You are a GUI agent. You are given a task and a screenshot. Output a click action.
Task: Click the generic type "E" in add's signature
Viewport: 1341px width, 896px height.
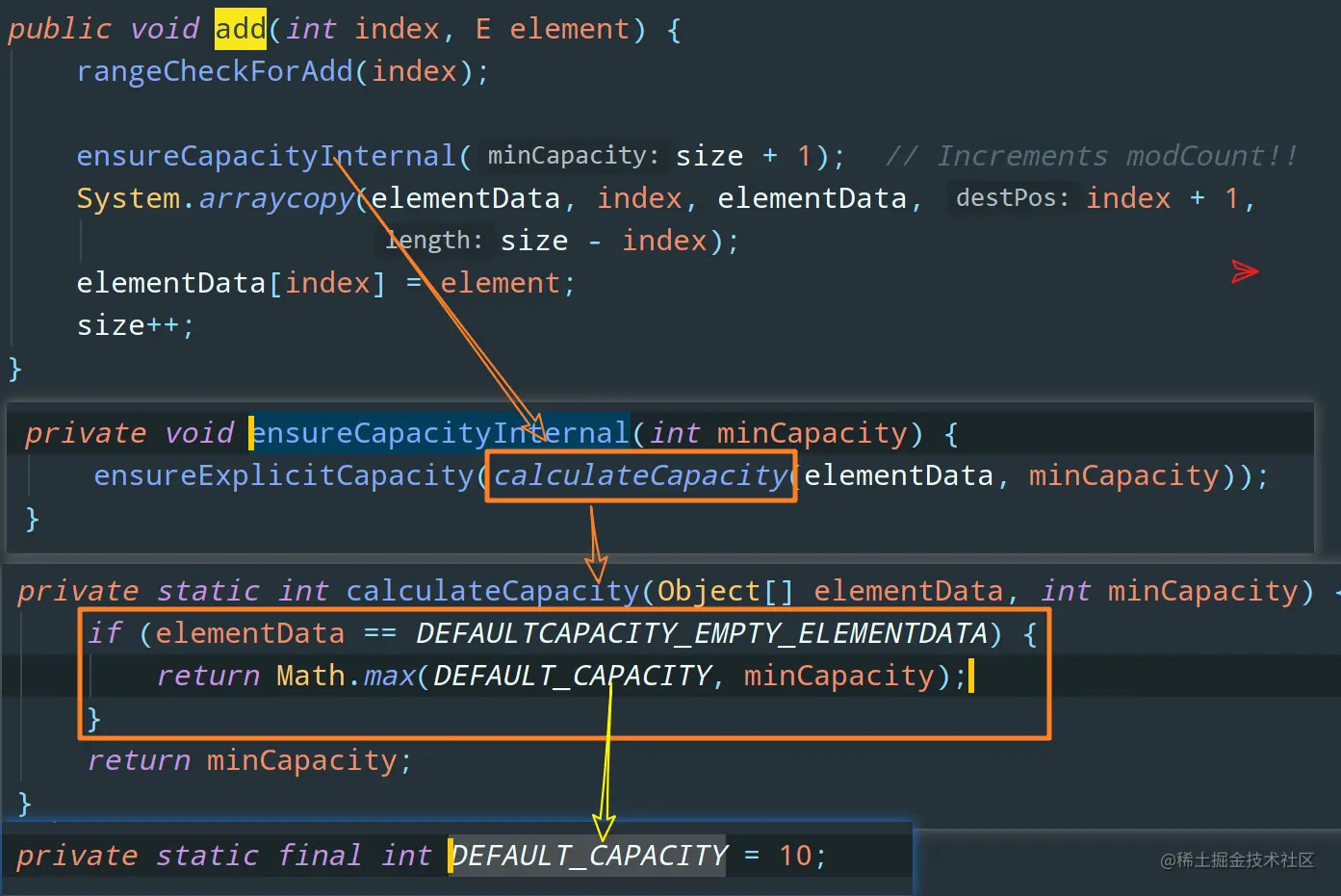(483, 29)
